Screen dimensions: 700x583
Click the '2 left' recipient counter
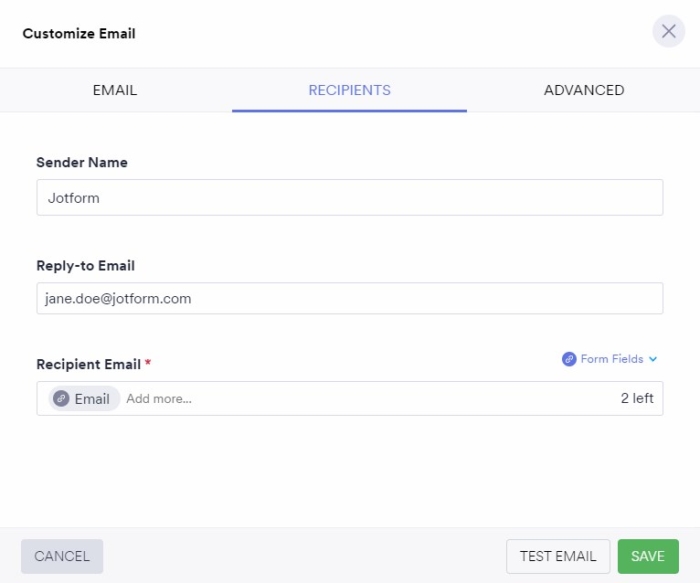pyautogui.click(x=637, y=399)
